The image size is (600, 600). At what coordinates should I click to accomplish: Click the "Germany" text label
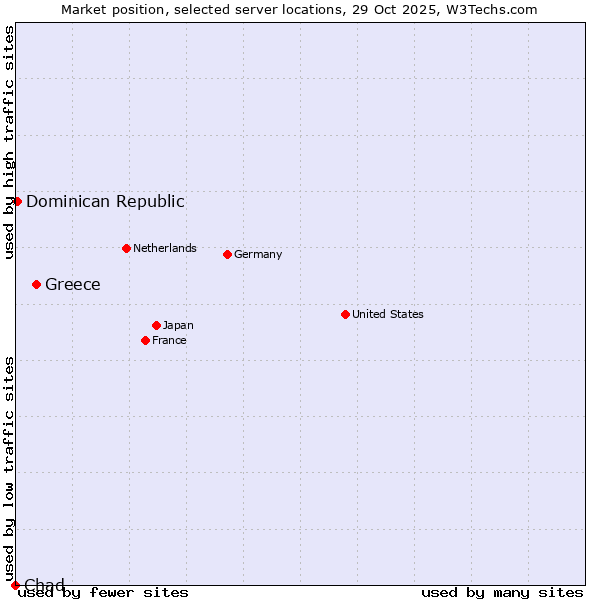coord(258,254)
